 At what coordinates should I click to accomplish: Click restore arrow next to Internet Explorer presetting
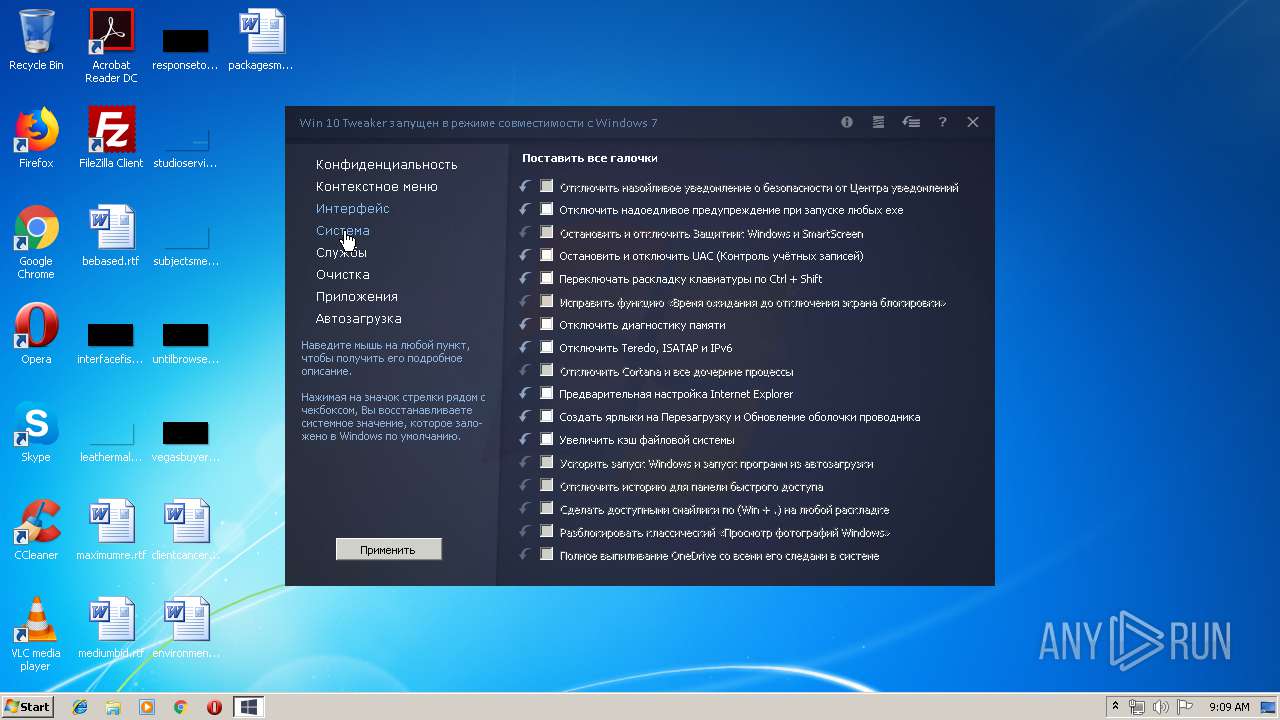point(525,393)
